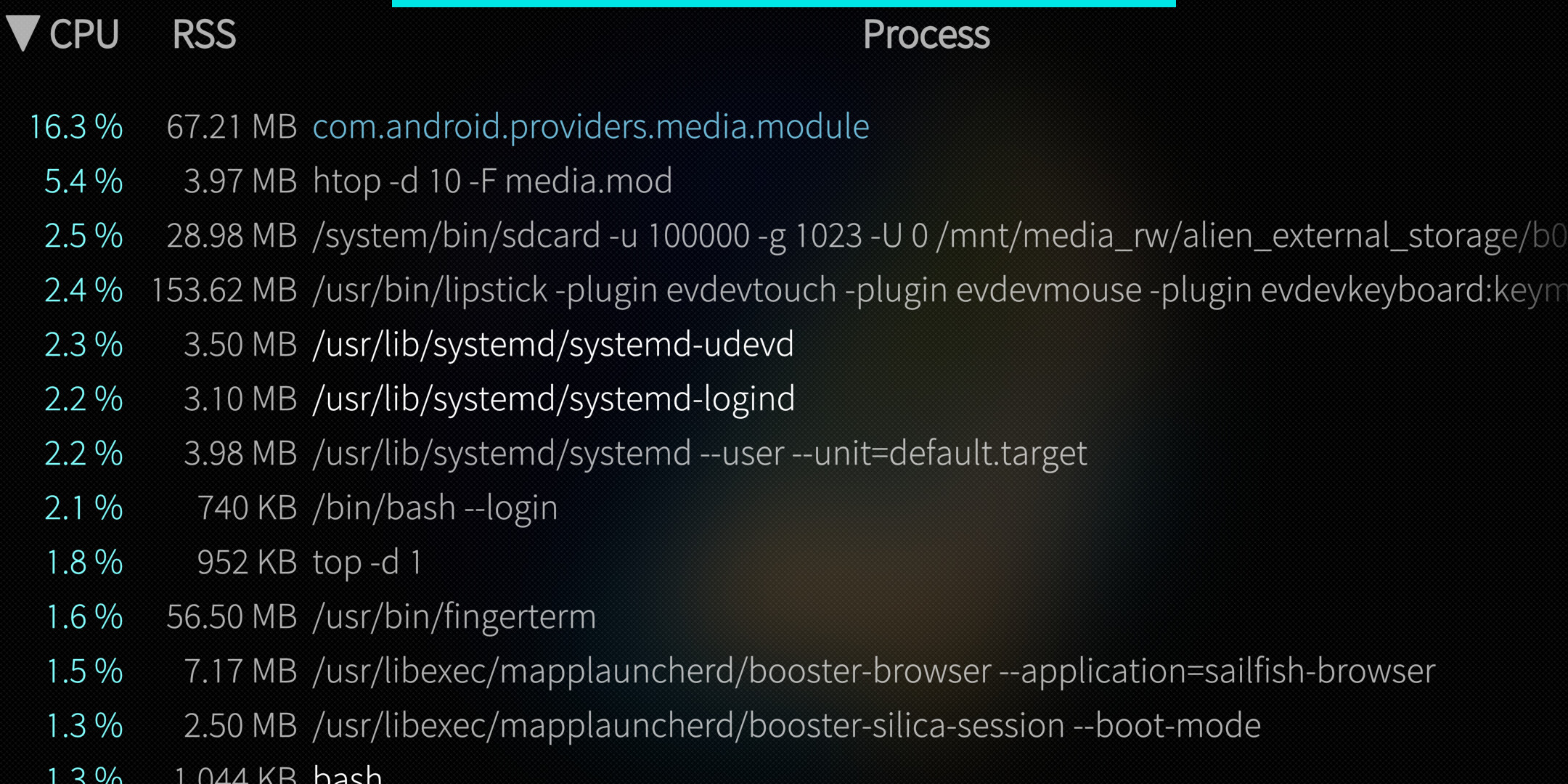The image size is (1568, 784).
Task: Select the htop -d 10 process row
Action: tap(492, 181)
